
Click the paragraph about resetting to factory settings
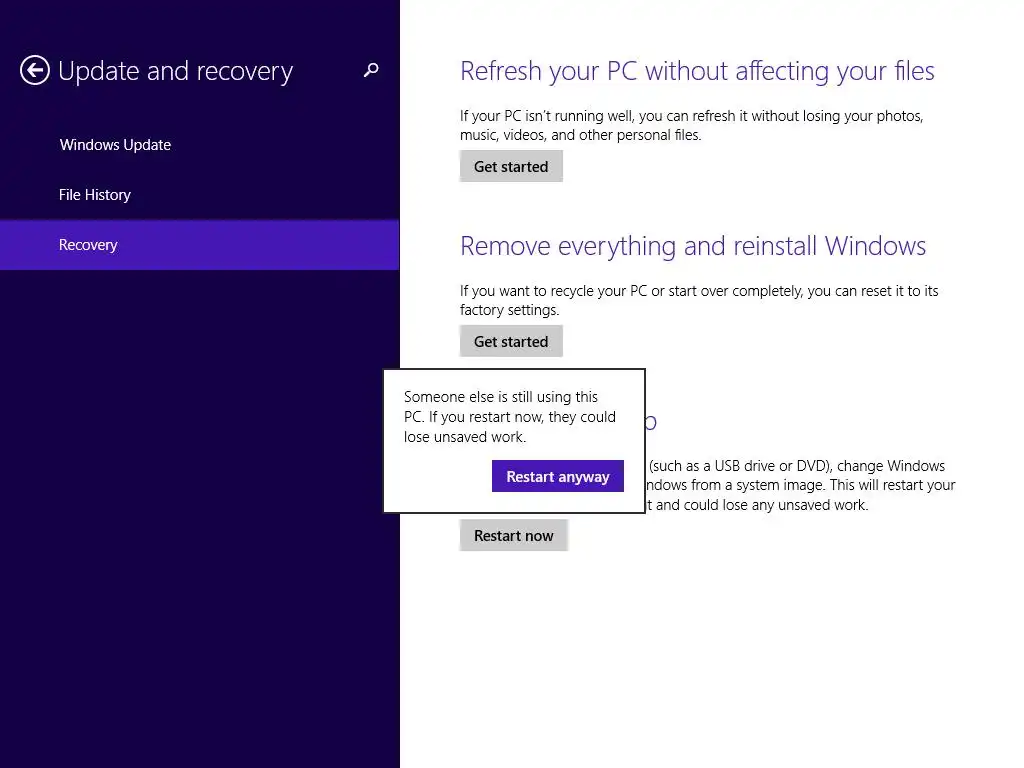point(699,300)
